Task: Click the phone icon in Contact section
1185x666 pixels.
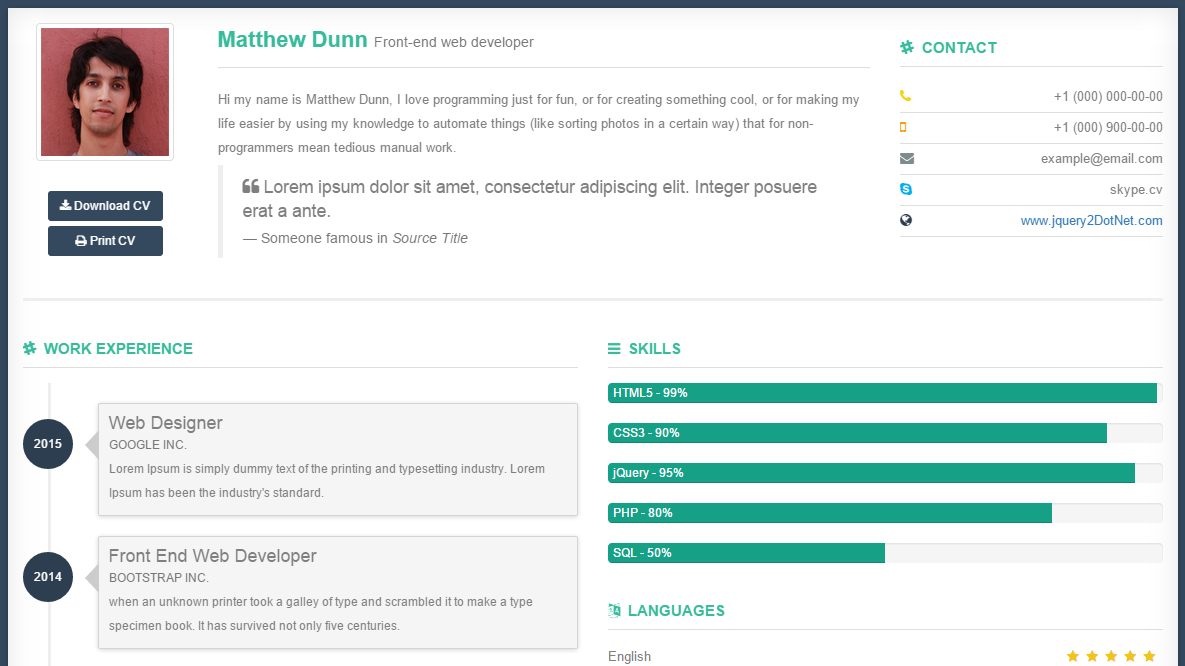Action: (x=907, y=95)
